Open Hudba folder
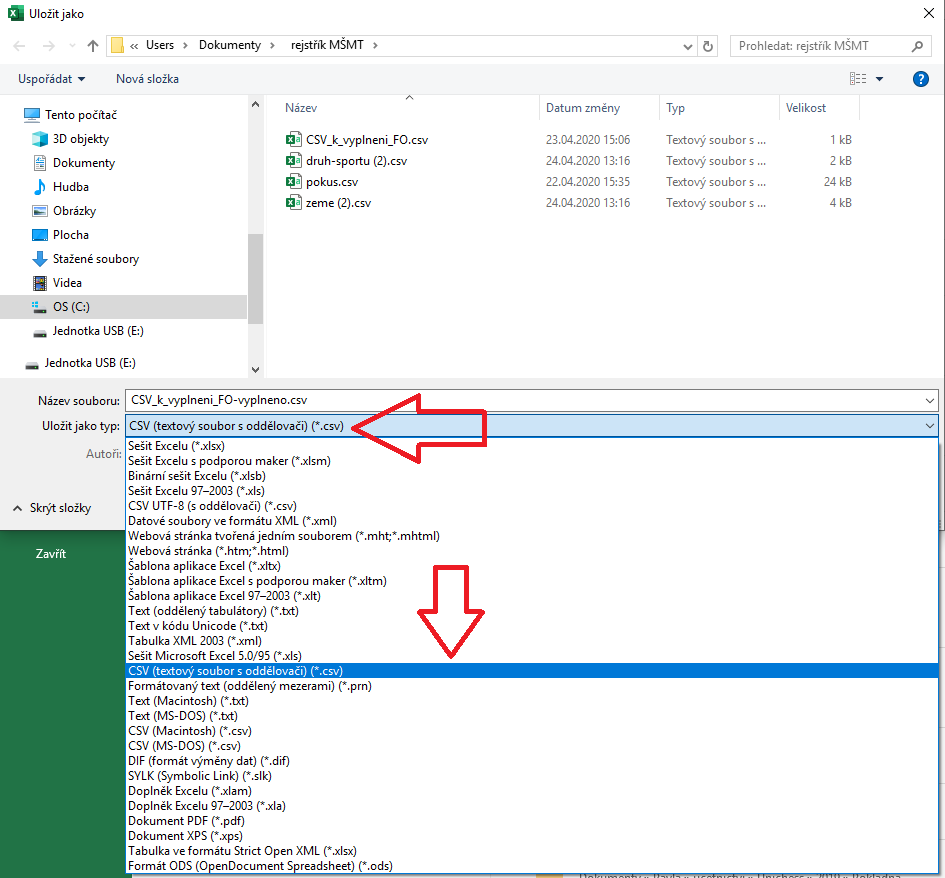The width and height of the screenshot is (945, 878). (x=71, y=187)
